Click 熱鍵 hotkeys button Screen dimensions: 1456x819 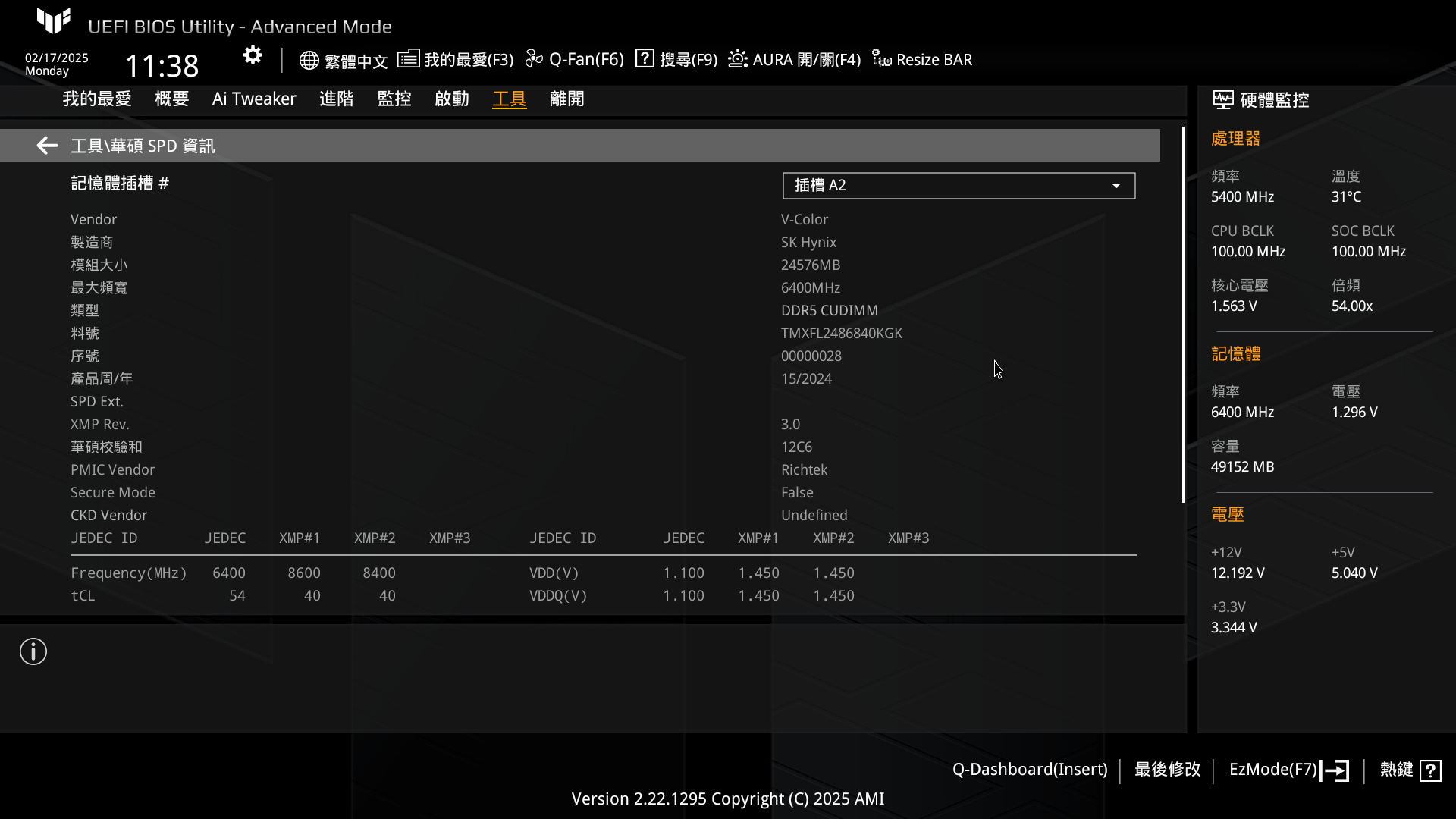[1397, 770]
